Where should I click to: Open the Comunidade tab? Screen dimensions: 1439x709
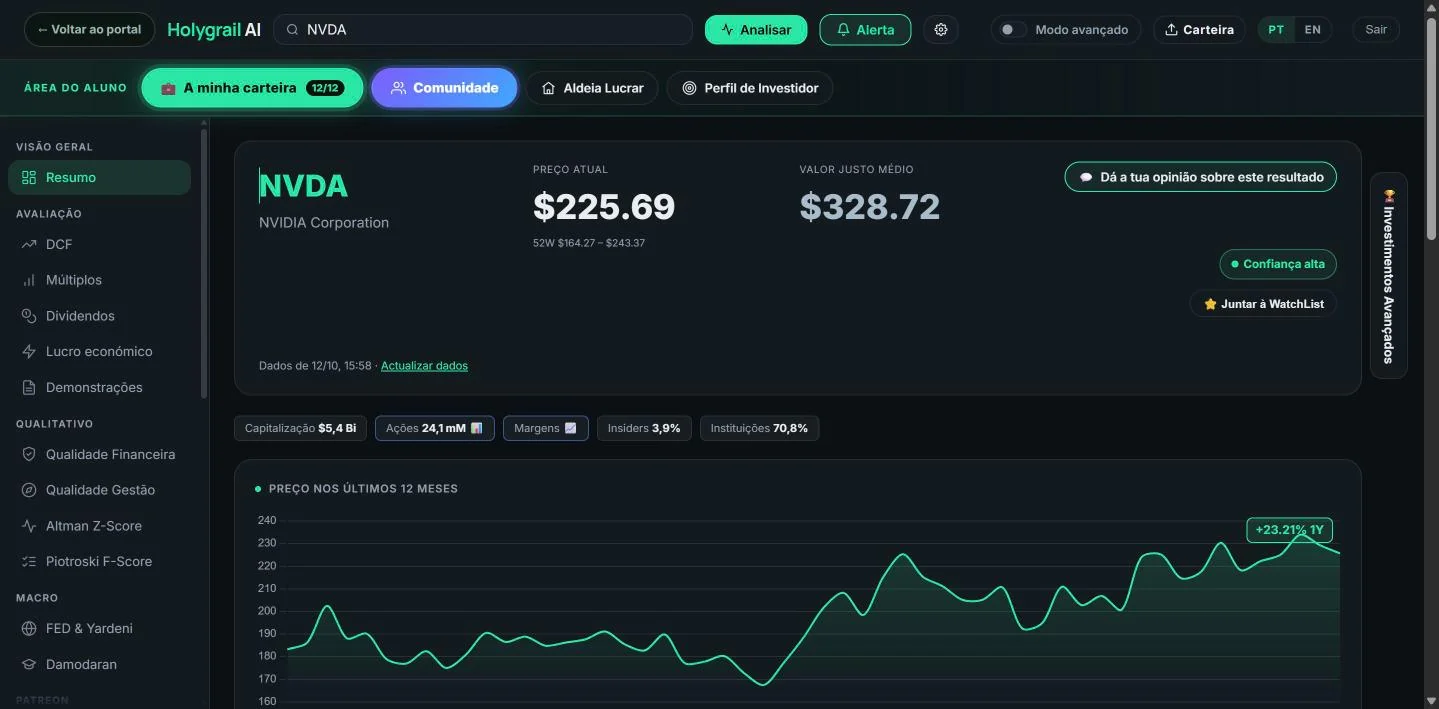(x=444, y=88)
